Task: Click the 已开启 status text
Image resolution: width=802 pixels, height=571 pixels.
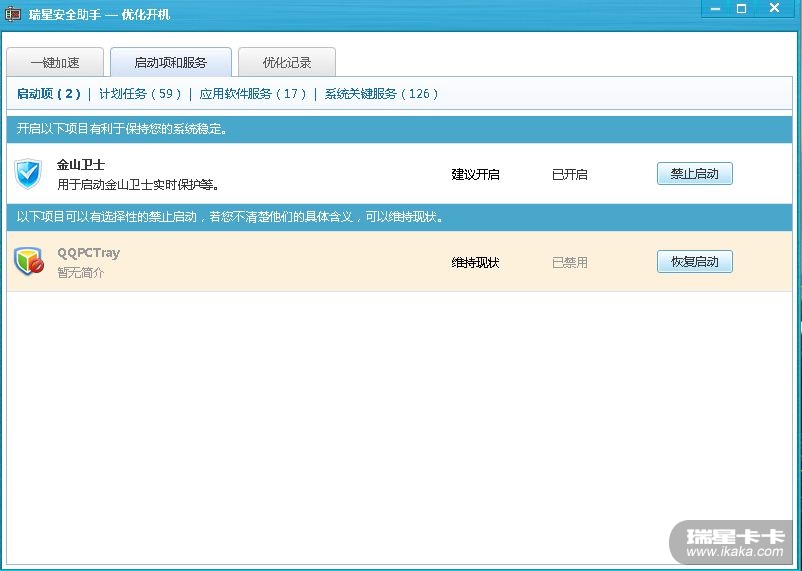Action: pos(570,174)
